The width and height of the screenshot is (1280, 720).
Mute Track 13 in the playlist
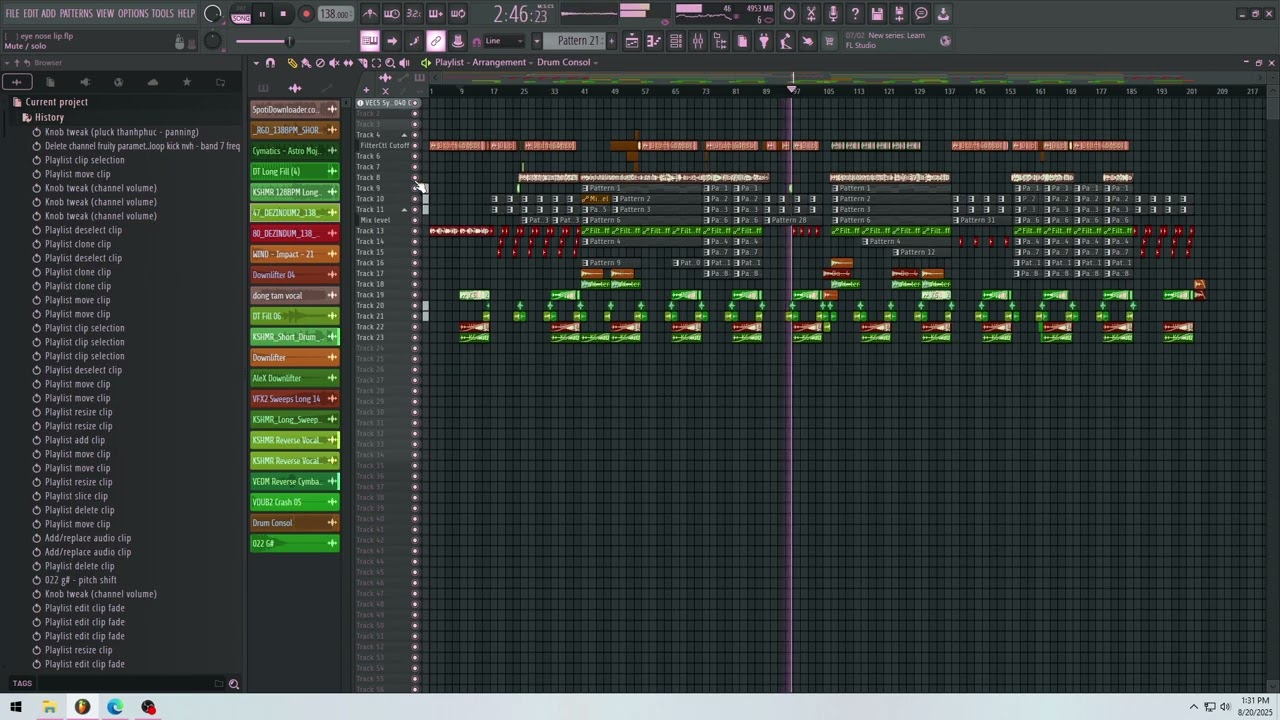click(x=415, y=231)
